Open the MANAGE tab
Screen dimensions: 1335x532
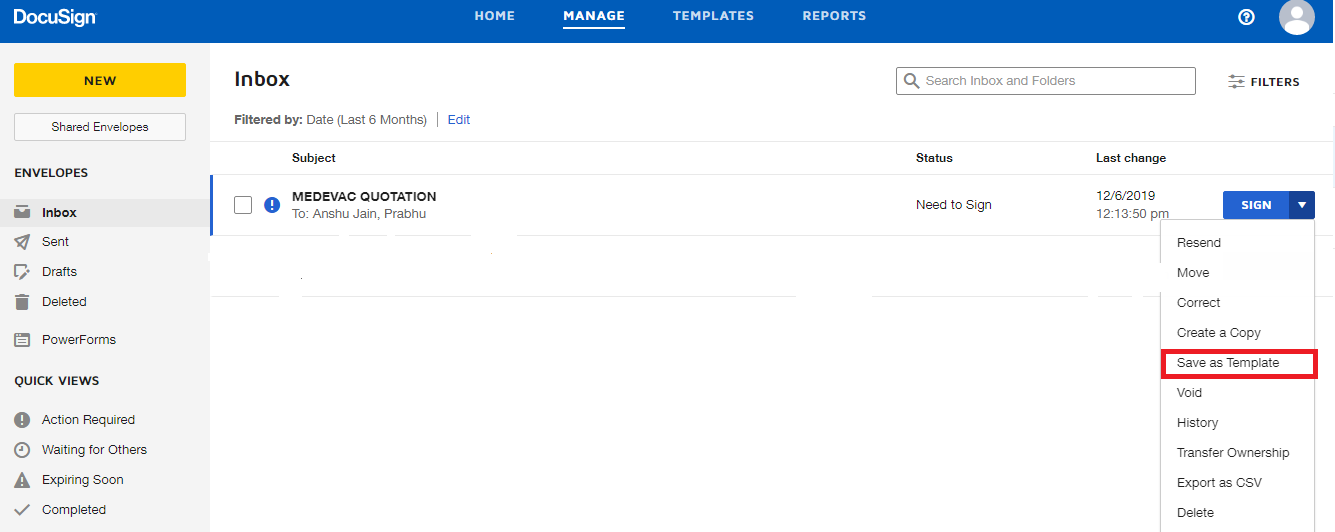coord(594,16)
